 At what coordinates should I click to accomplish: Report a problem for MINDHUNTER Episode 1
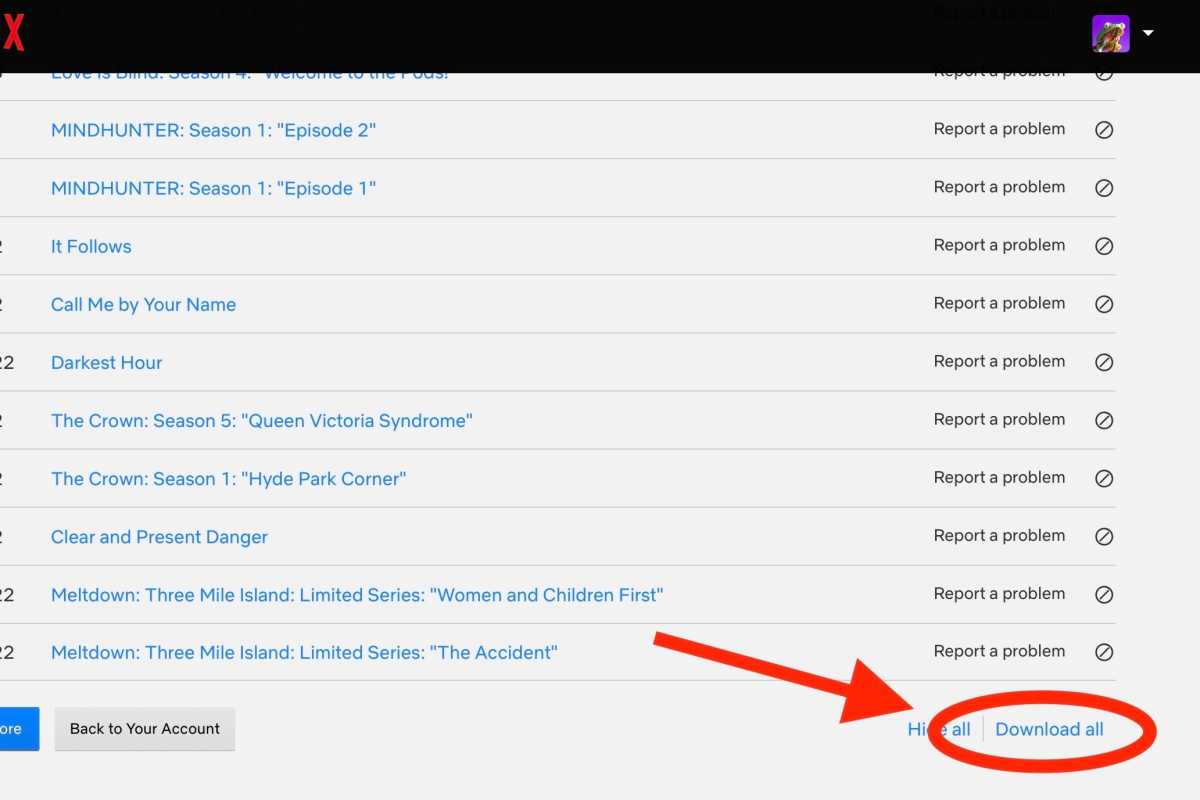(x=999, y=187)
